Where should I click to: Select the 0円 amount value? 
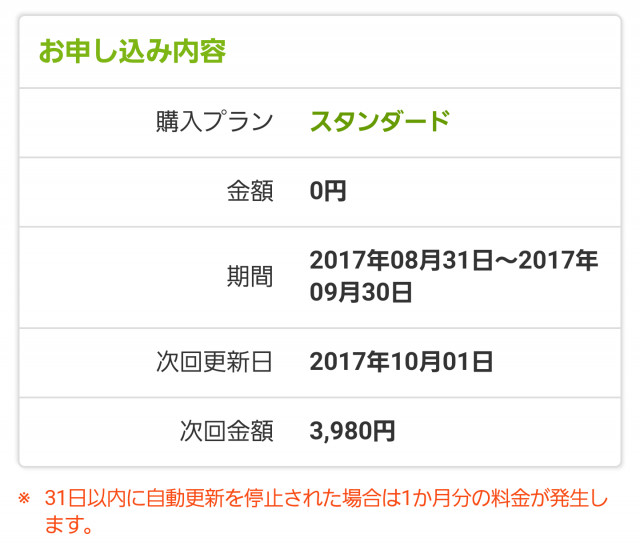(x=328, y=191)
